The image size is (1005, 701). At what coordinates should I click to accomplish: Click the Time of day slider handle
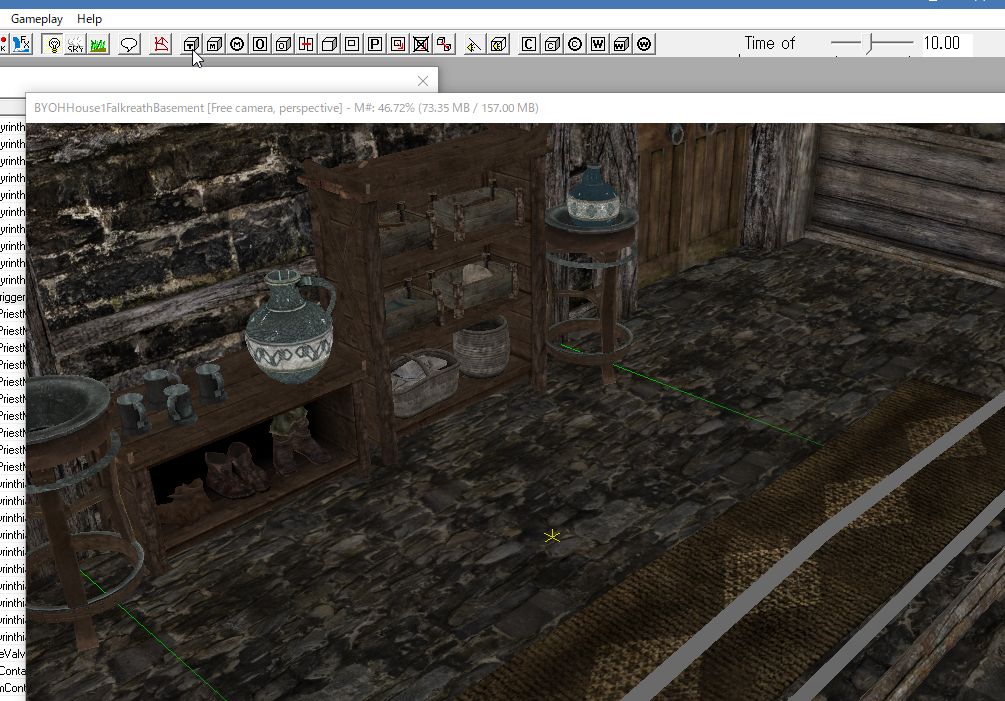tap(870, 44)
